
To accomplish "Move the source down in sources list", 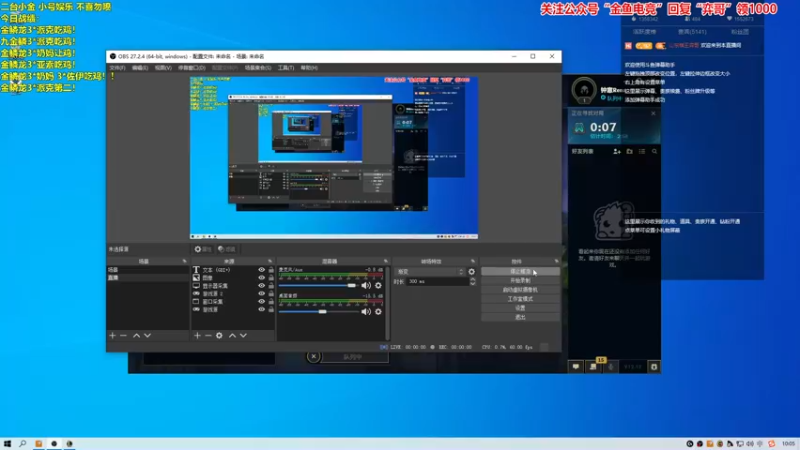I will click(x=243, y=336).
